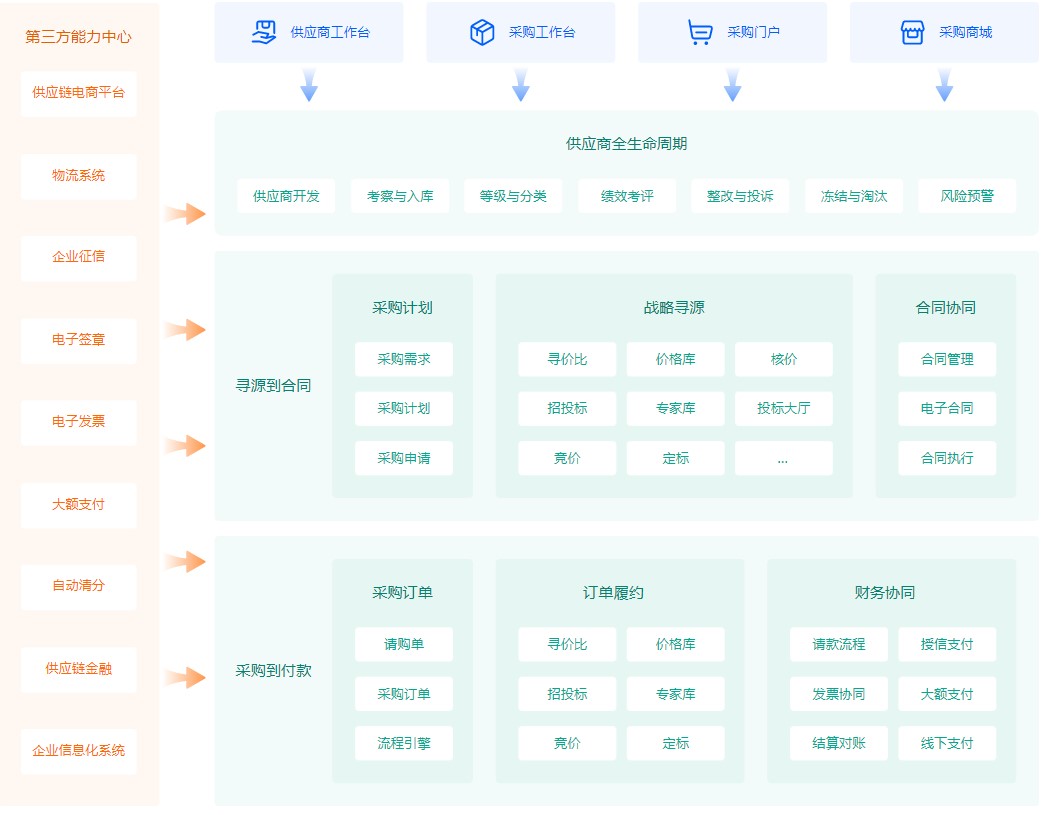Open 招投标 under 订单履约
Image resolution: width=1045 pixels, height=815 pixels.
click(567, 694)
